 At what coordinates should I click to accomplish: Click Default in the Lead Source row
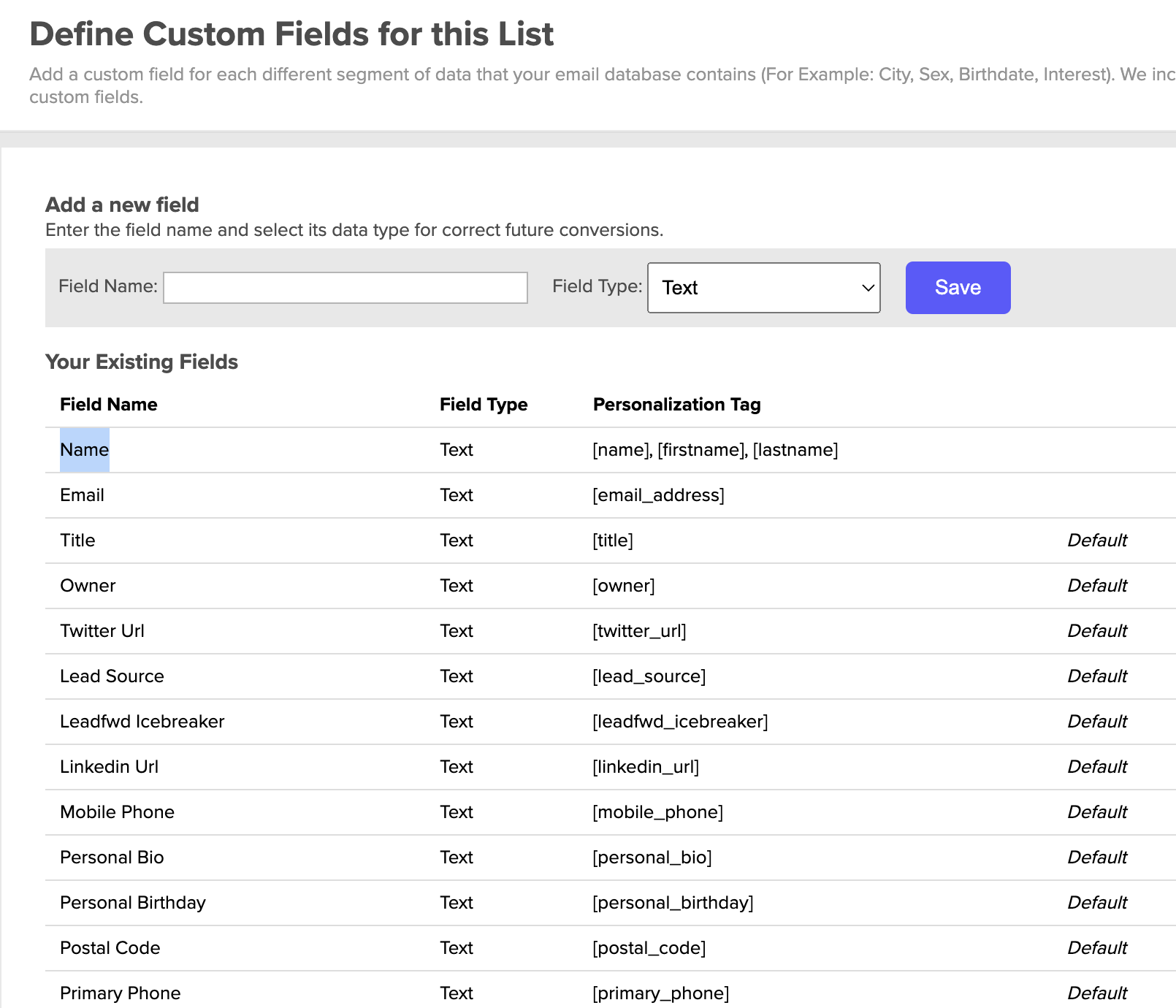pyautogui.click(x=1097, y=676)
